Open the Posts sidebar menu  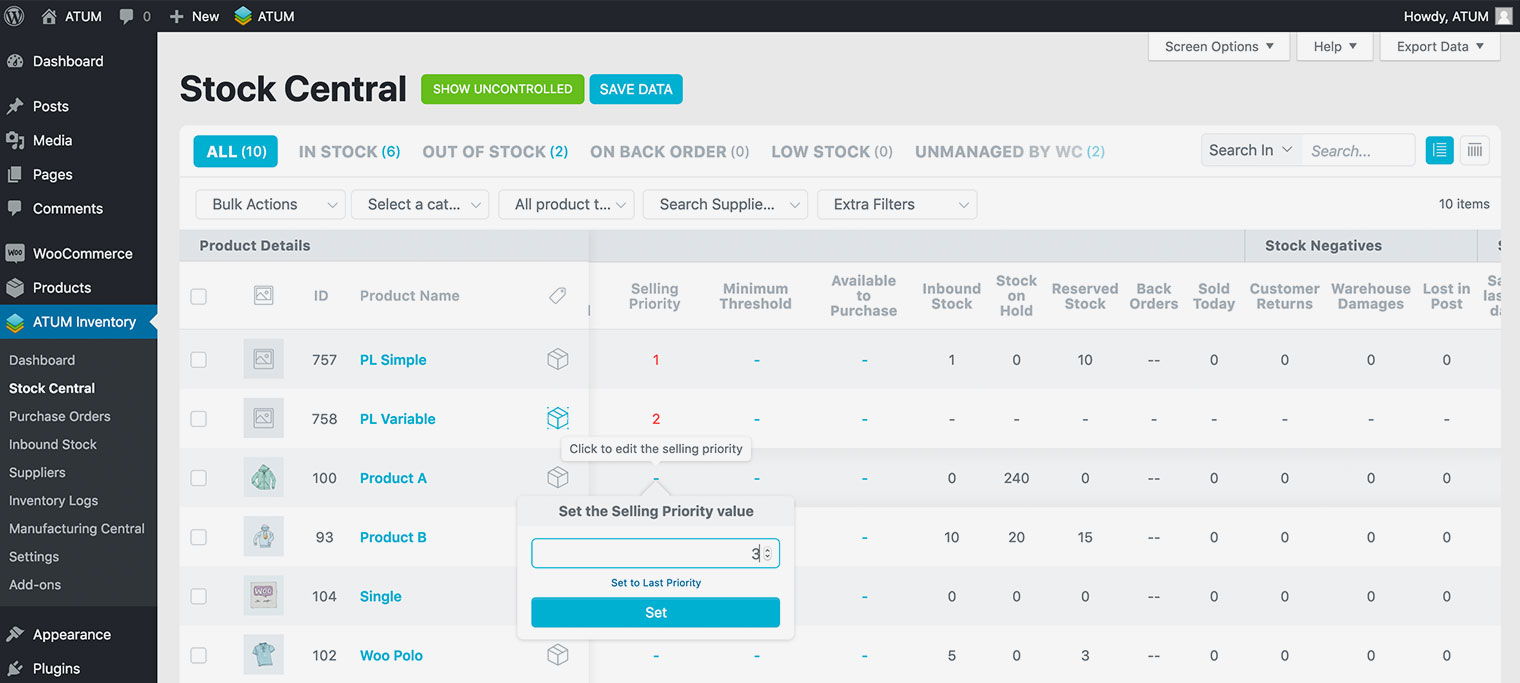(x=78, y=106)
